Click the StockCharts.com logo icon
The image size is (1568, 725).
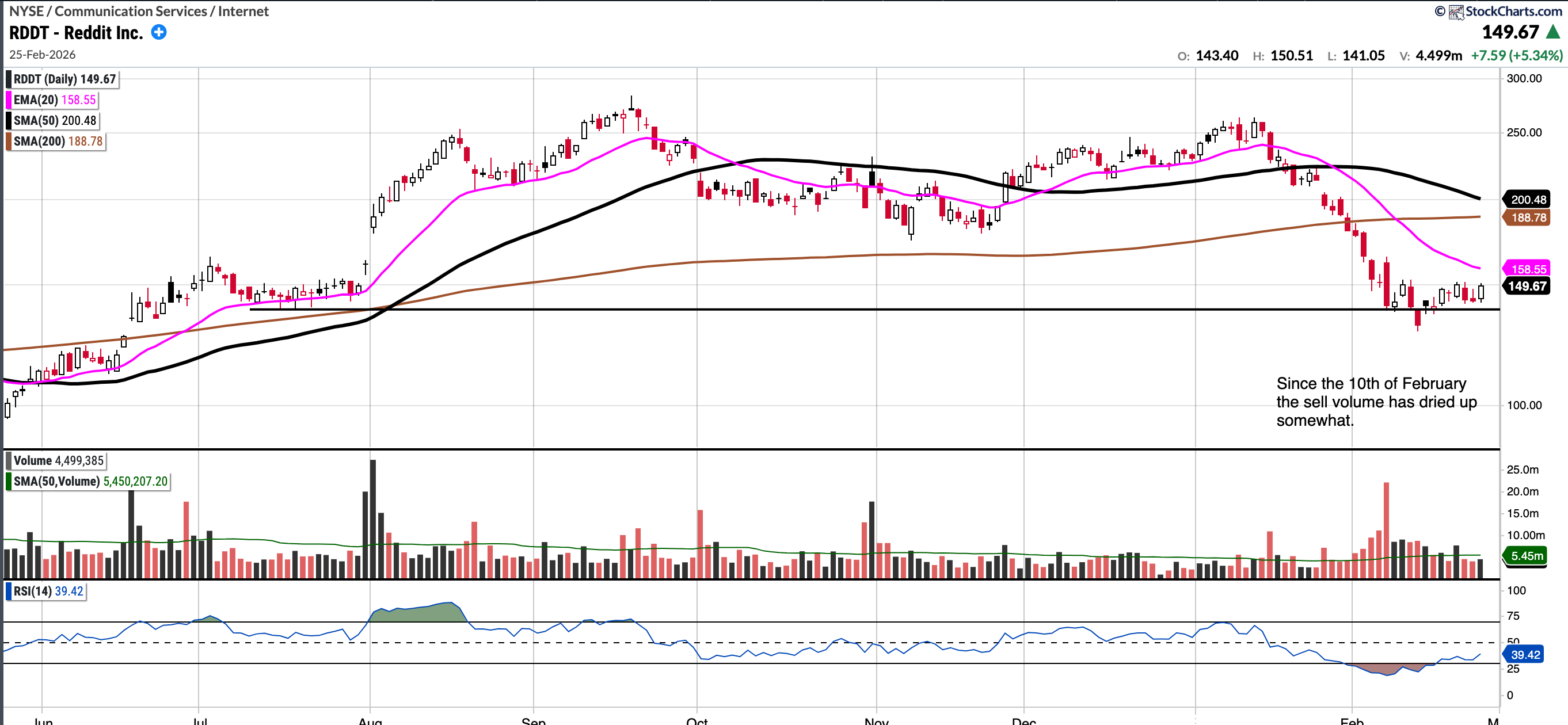1456,12
